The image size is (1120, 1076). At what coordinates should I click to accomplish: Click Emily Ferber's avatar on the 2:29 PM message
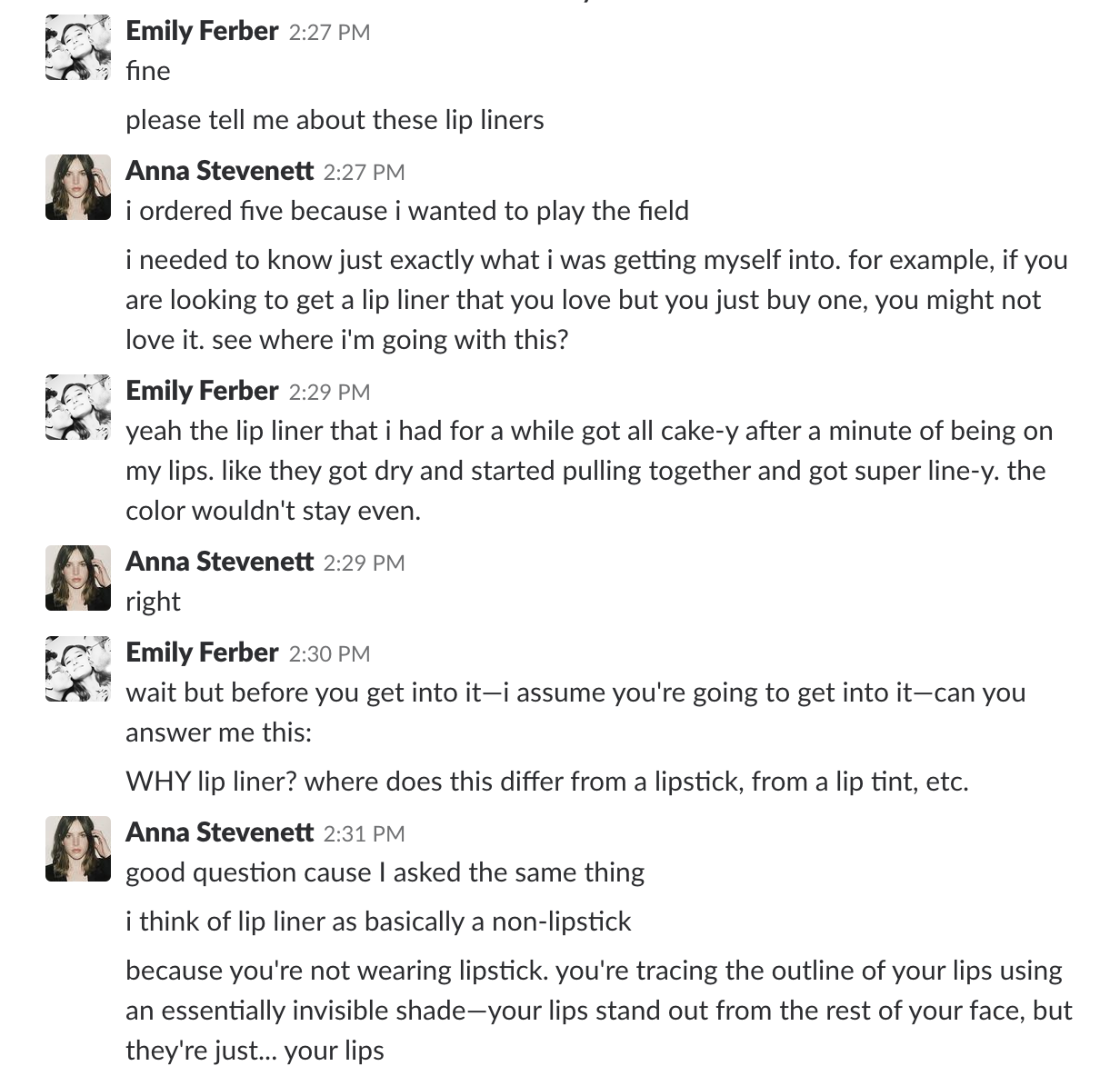78,407
